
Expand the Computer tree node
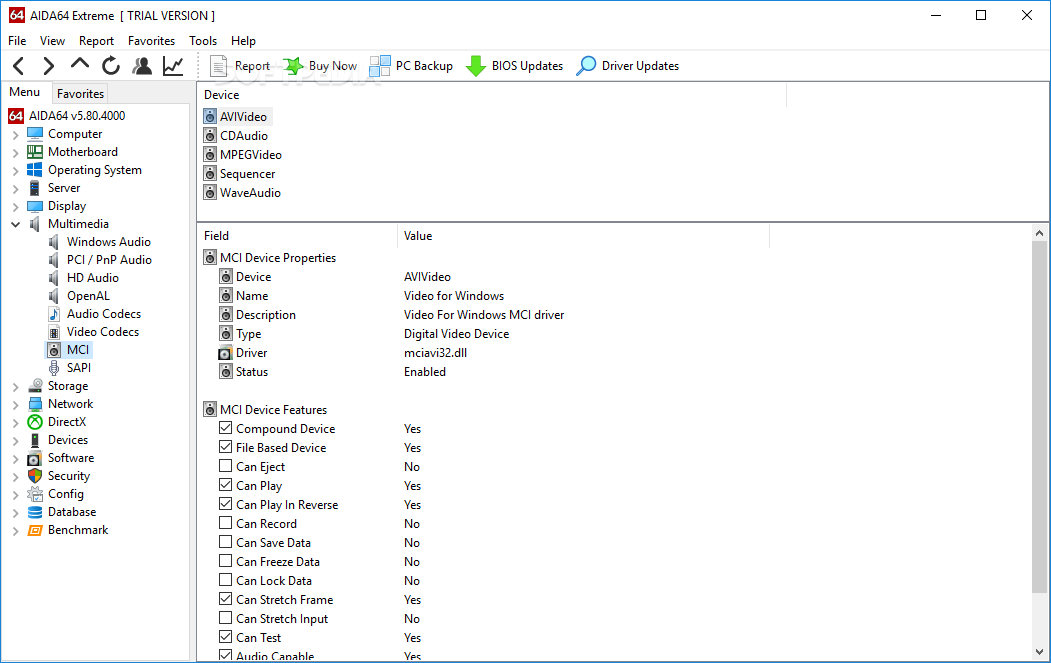pos(15,135)
